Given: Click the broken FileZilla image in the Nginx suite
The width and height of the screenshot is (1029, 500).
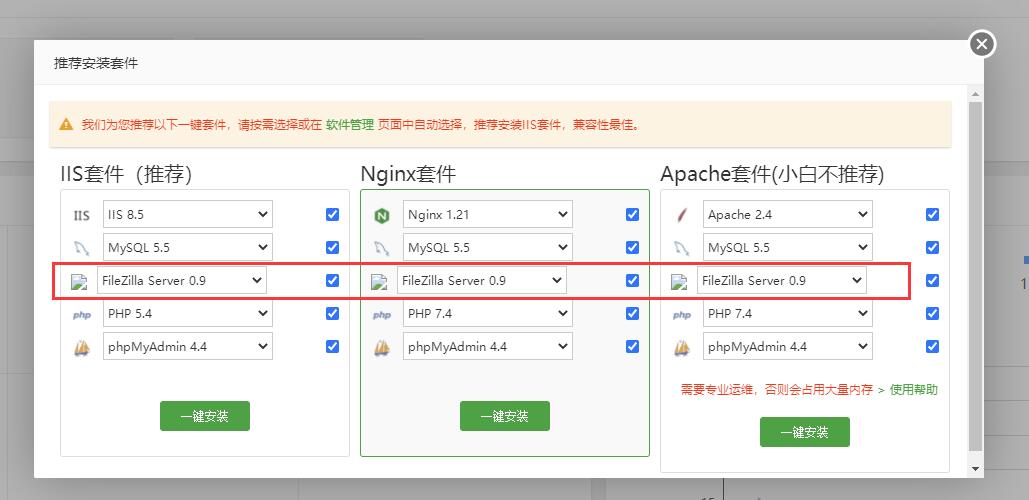Looking at the screenshot, I should point(379,282).
